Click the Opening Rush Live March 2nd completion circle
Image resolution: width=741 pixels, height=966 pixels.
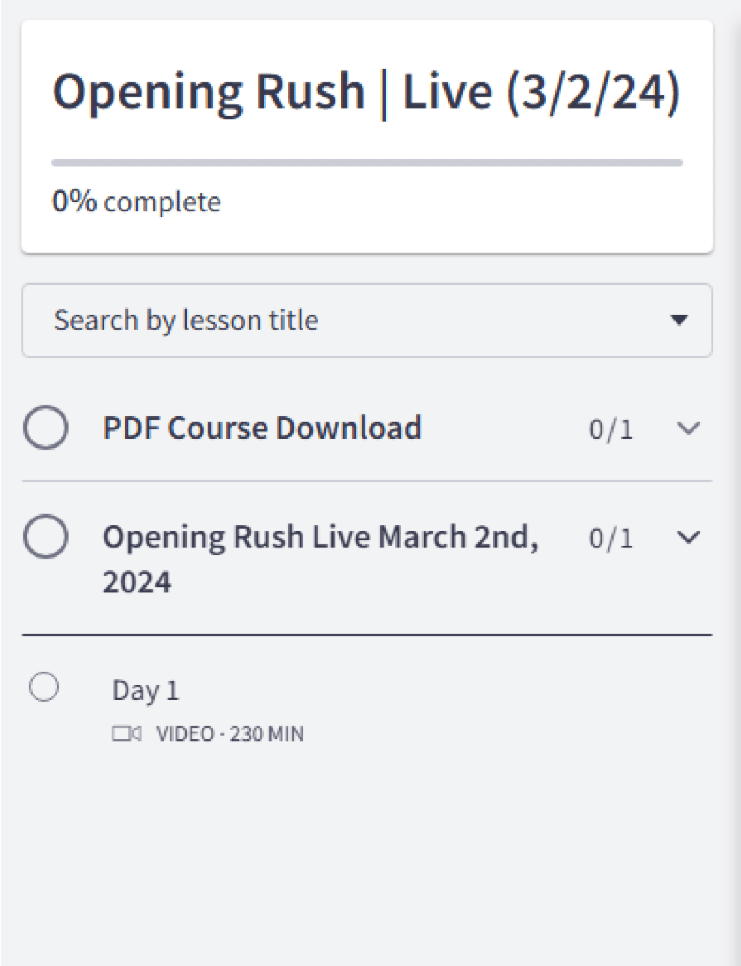(x=46, y=538)
